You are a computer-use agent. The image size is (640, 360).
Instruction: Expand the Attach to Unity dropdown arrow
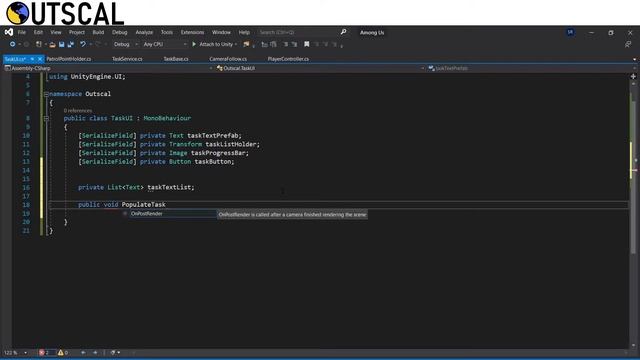(236, 44)
